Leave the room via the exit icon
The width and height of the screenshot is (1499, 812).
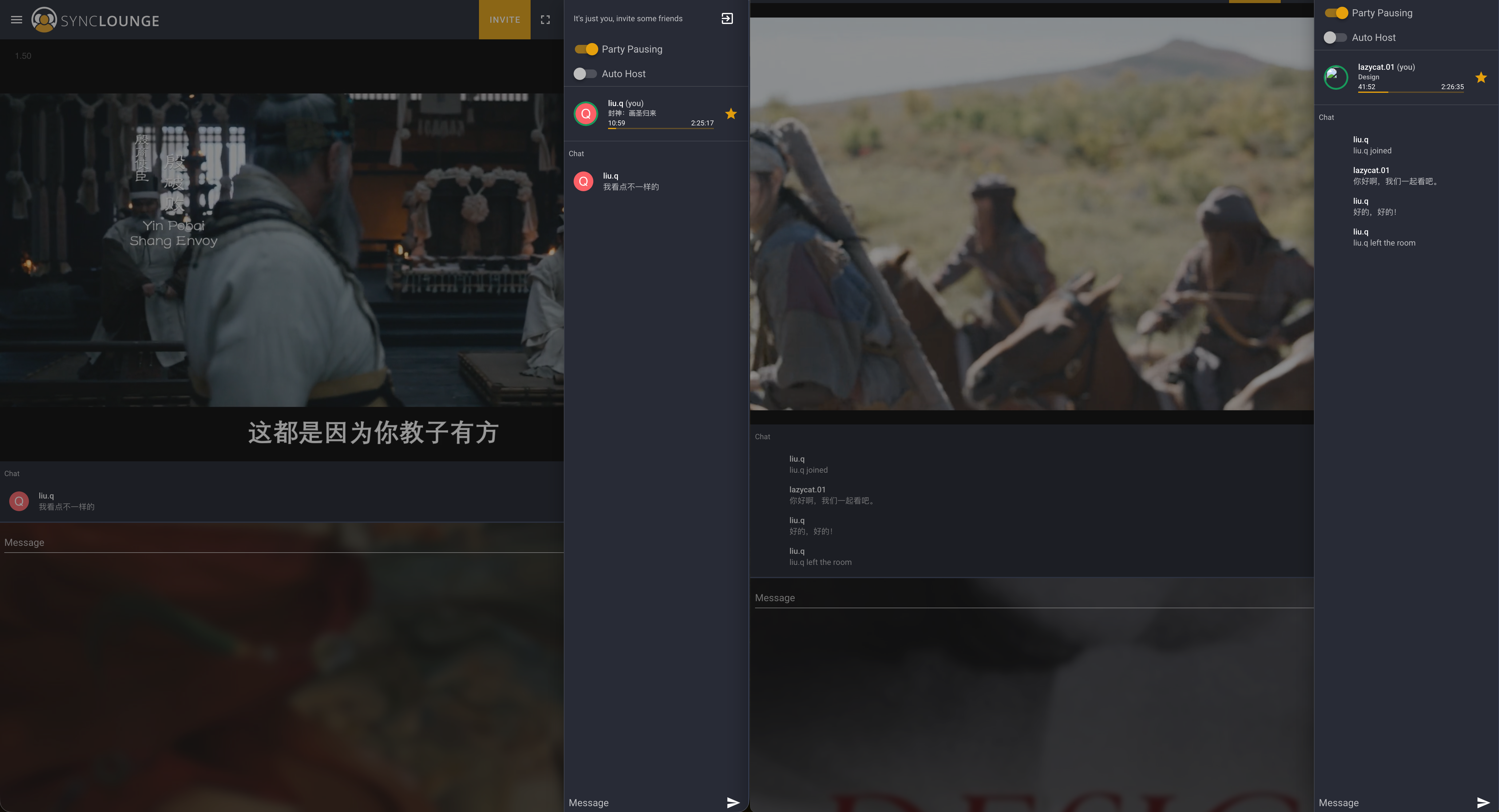tap(727, 19)
